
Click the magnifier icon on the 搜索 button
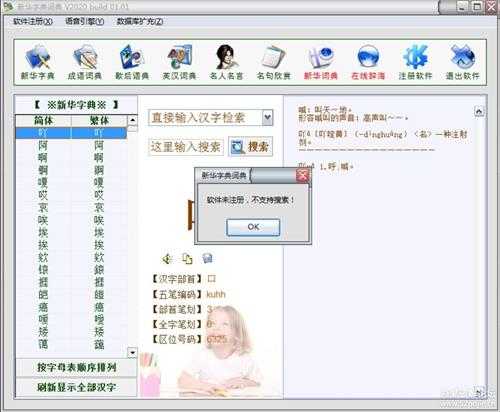[237, 147]
